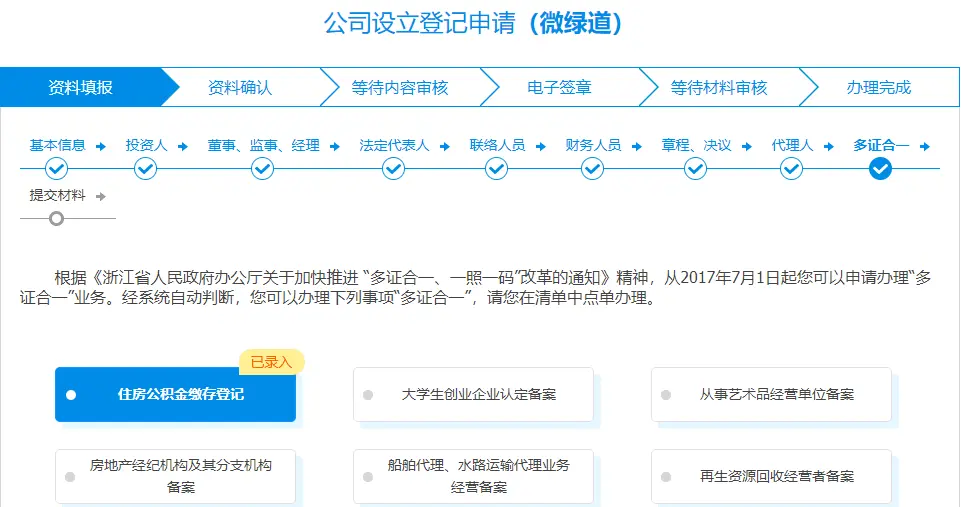Go to the 投资人 step
Viewport: 961px width, 507px height.
point(146,145)
